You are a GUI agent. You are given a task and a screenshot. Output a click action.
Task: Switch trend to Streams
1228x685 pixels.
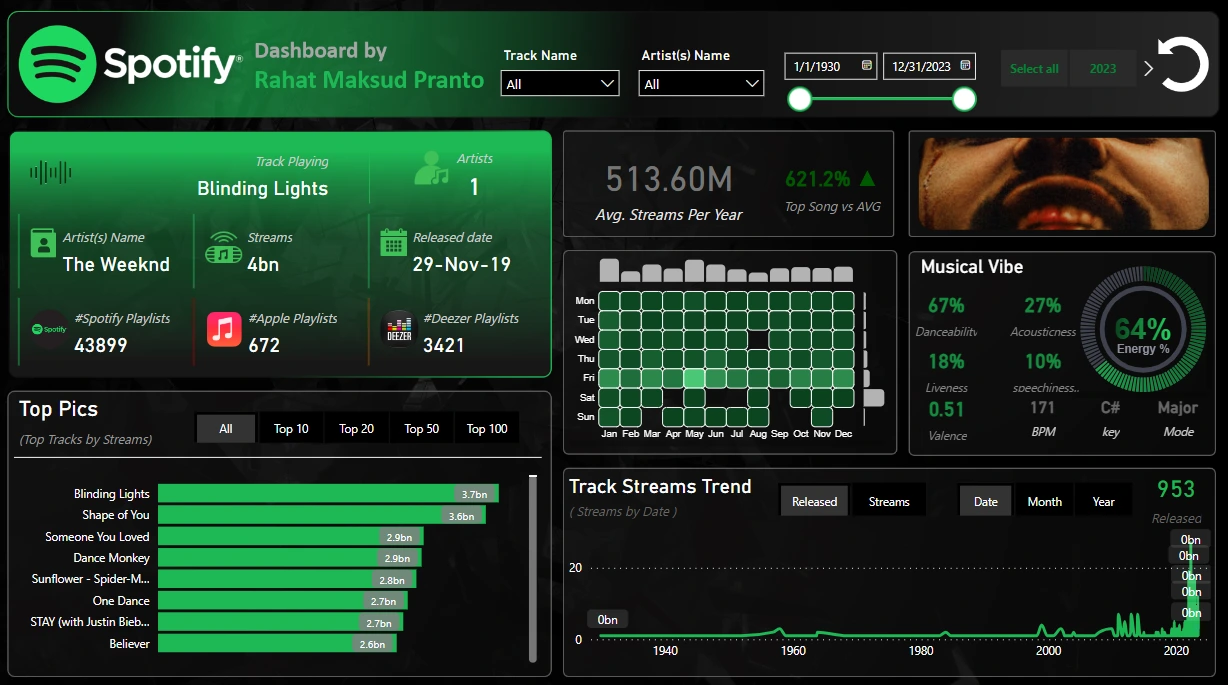point(889,501)
